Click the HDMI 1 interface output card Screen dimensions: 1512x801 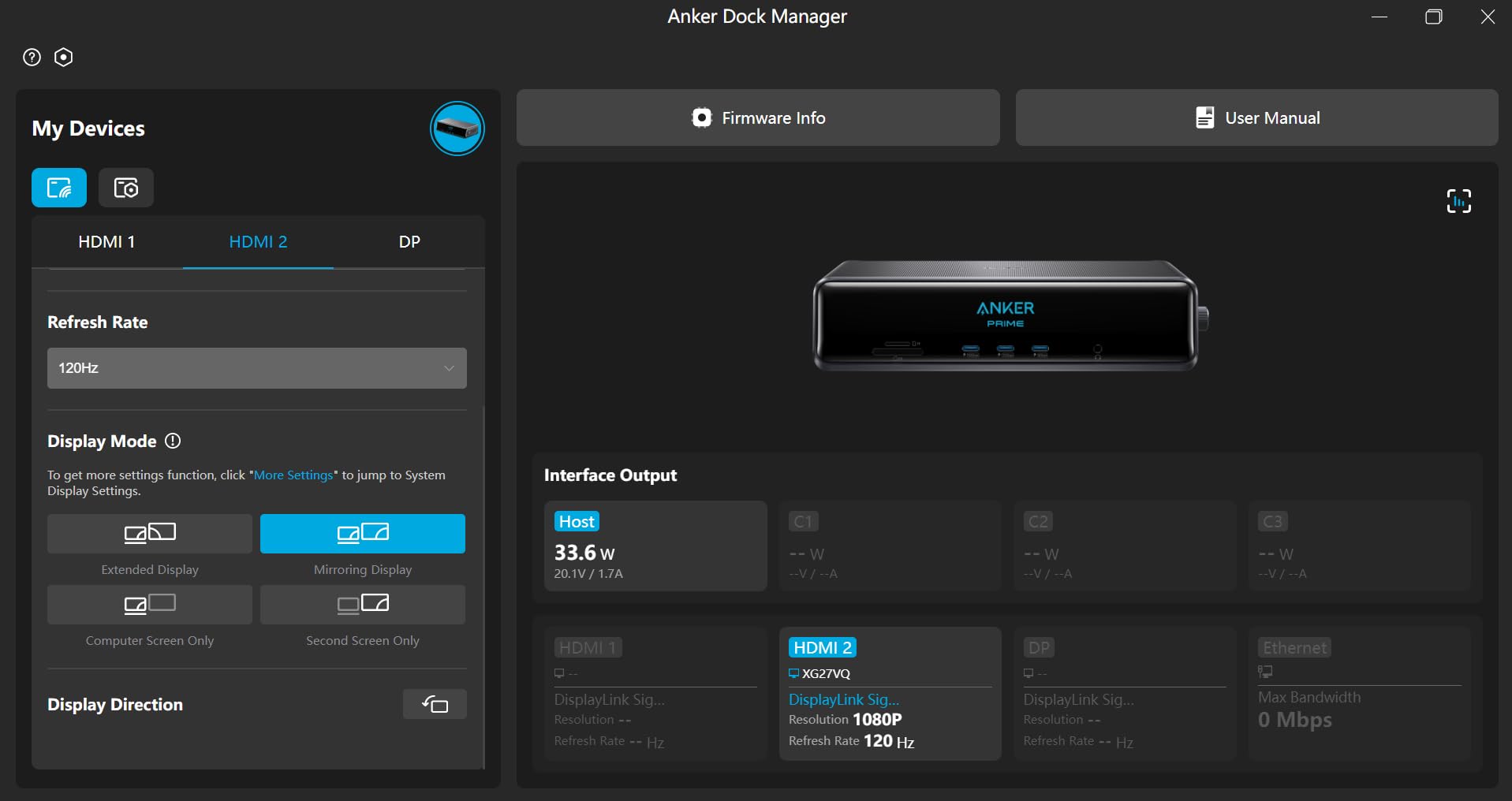pos(655,694)
